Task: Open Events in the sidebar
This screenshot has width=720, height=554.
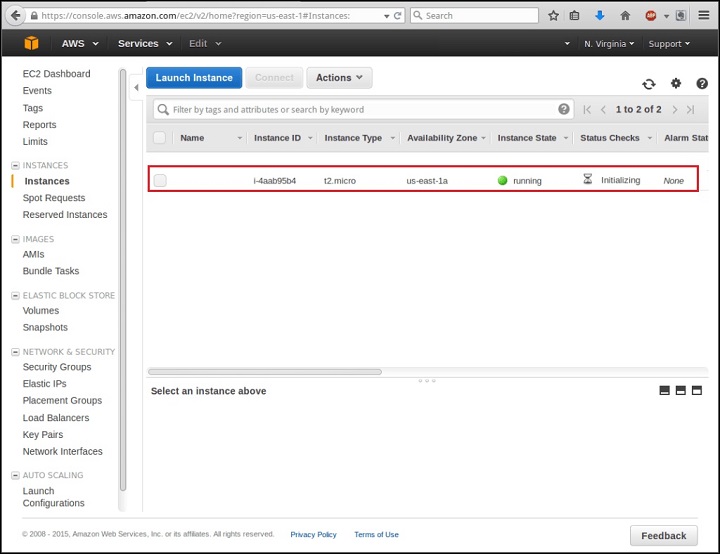Action: (x=37, y=90)
